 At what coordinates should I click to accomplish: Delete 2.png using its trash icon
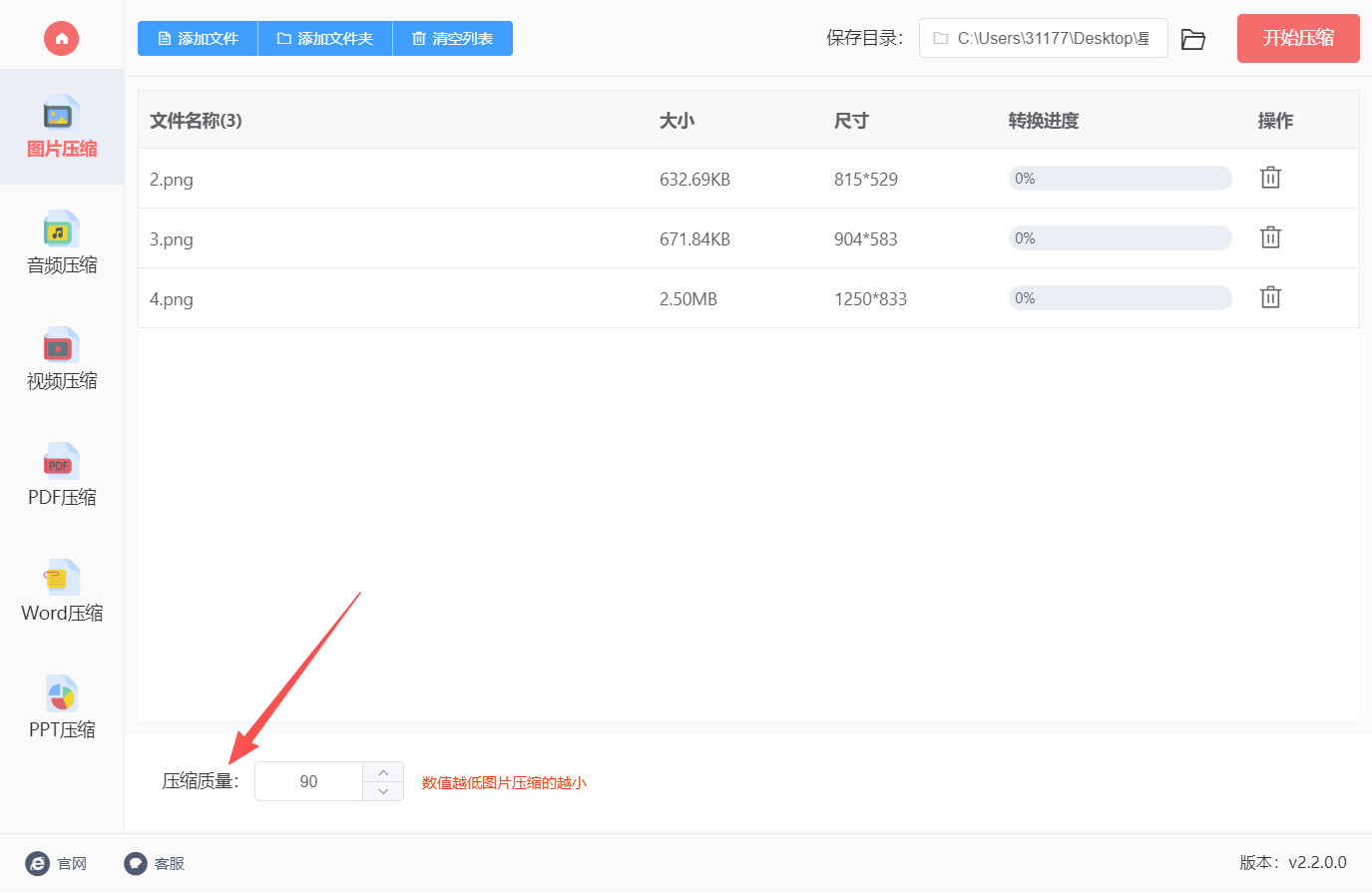[1270, 178]
